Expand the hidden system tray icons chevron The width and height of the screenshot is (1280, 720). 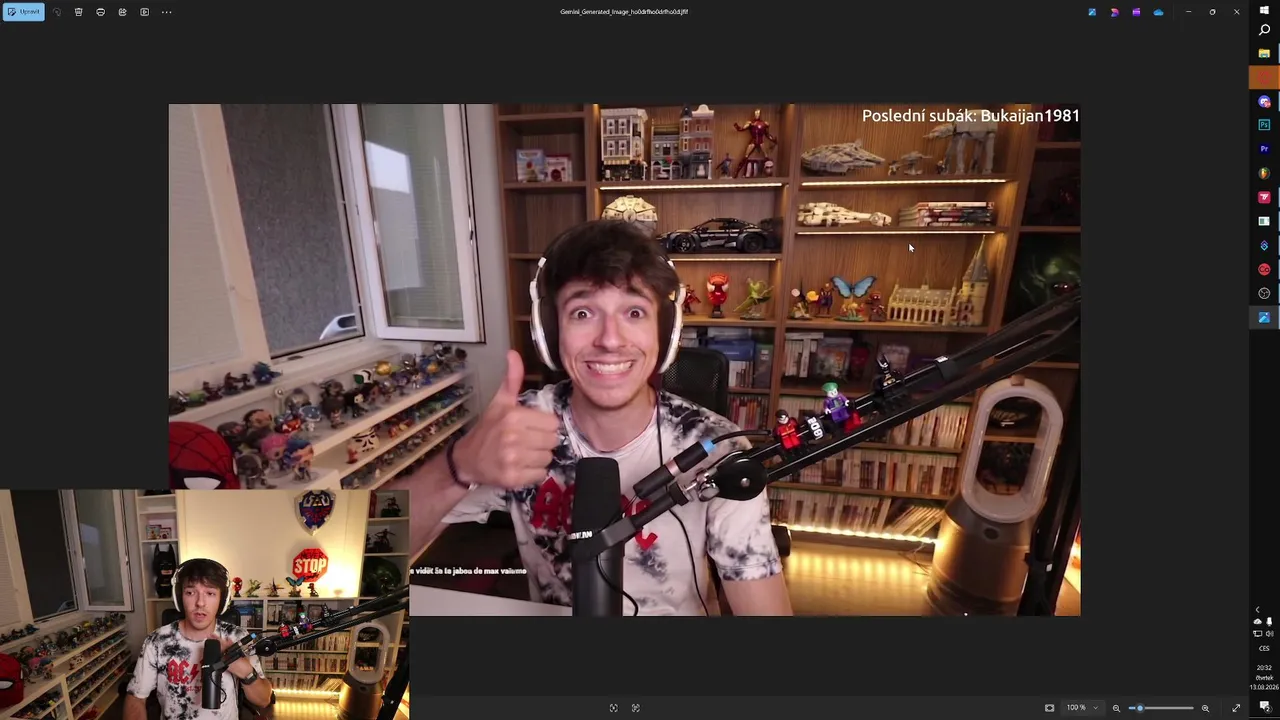coord(1258,610)
